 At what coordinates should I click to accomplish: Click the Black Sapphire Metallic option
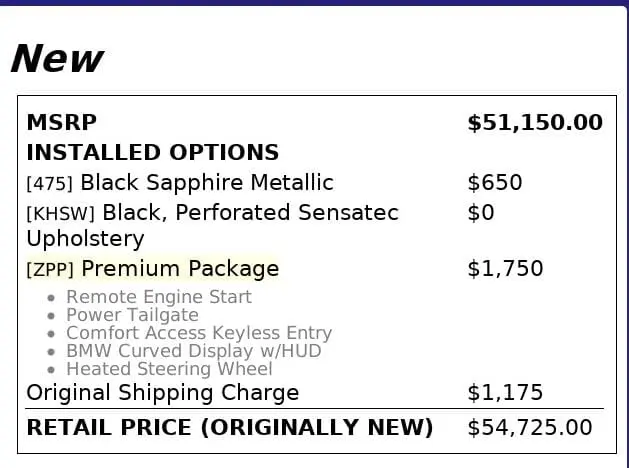pyautogui.click(x=206, y=183)
